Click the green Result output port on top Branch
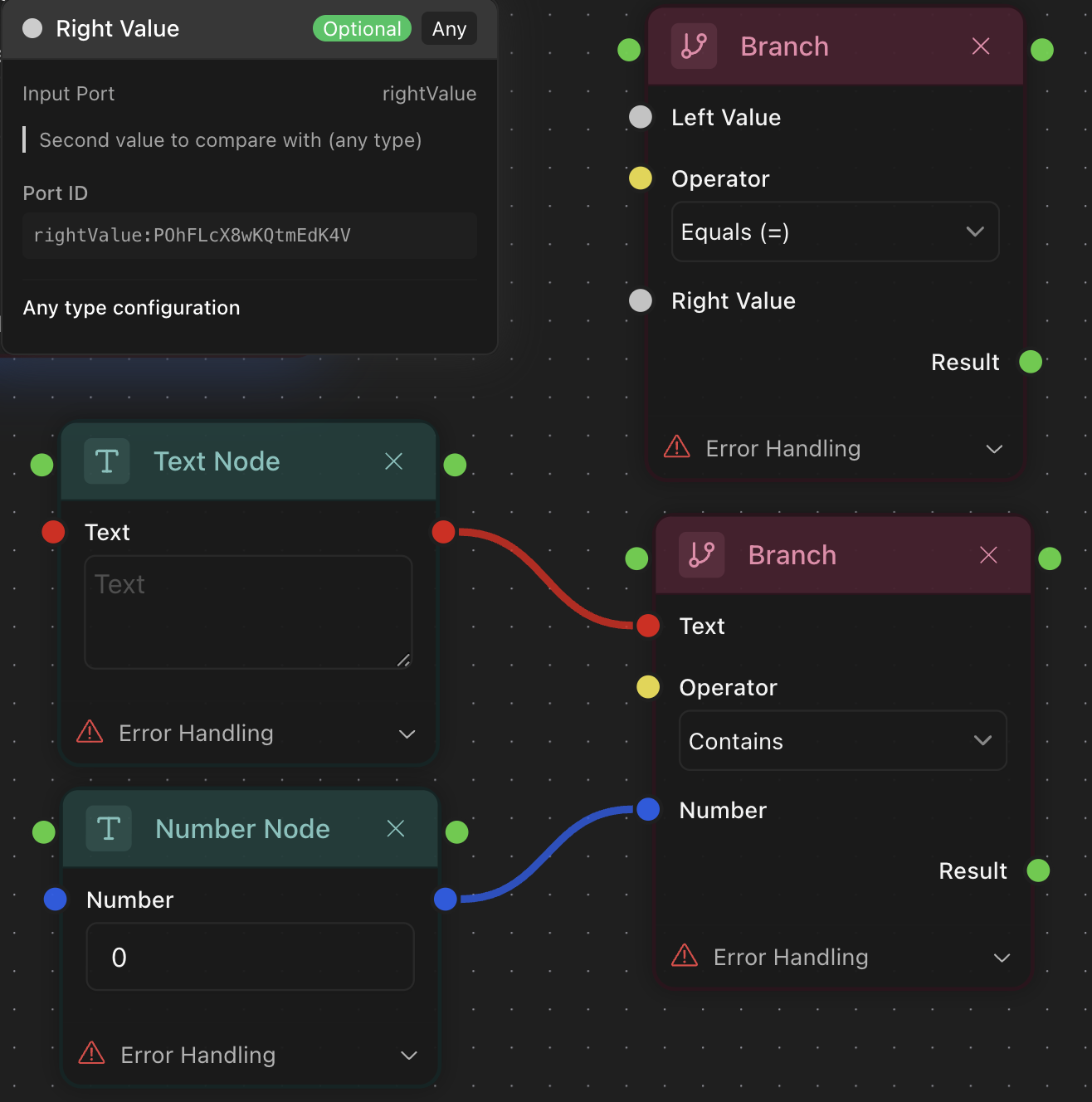The height and width of the screenshot is (1102, 1092). [x=1031, y=362]
